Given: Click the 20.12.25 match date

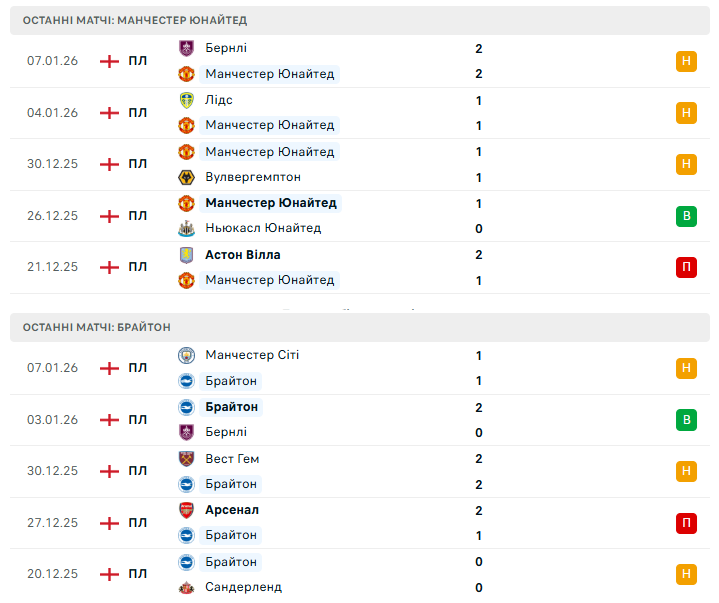Looking at the screenshot, I should coord(52,574).
